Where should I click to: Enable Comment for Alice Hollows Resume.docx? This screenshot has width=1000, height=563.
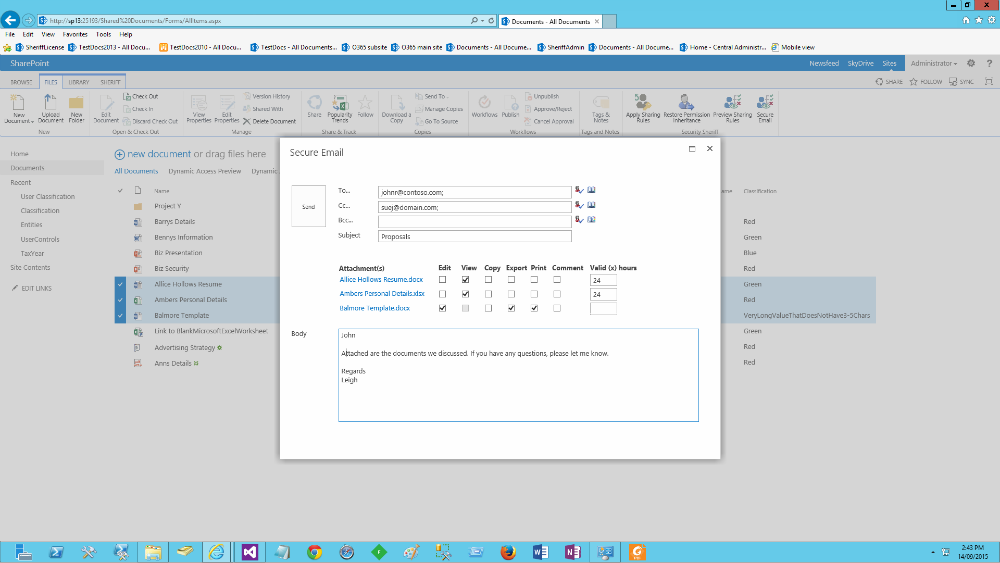point(557,279)
